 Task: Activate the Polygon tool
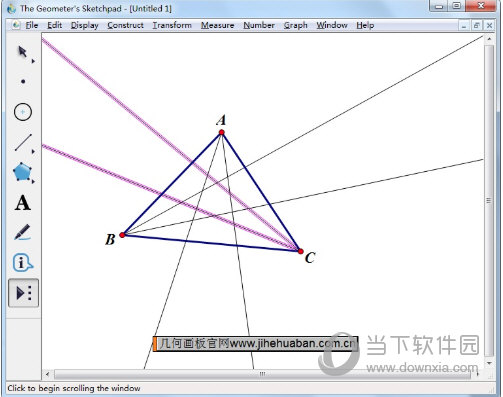point(22,172)
